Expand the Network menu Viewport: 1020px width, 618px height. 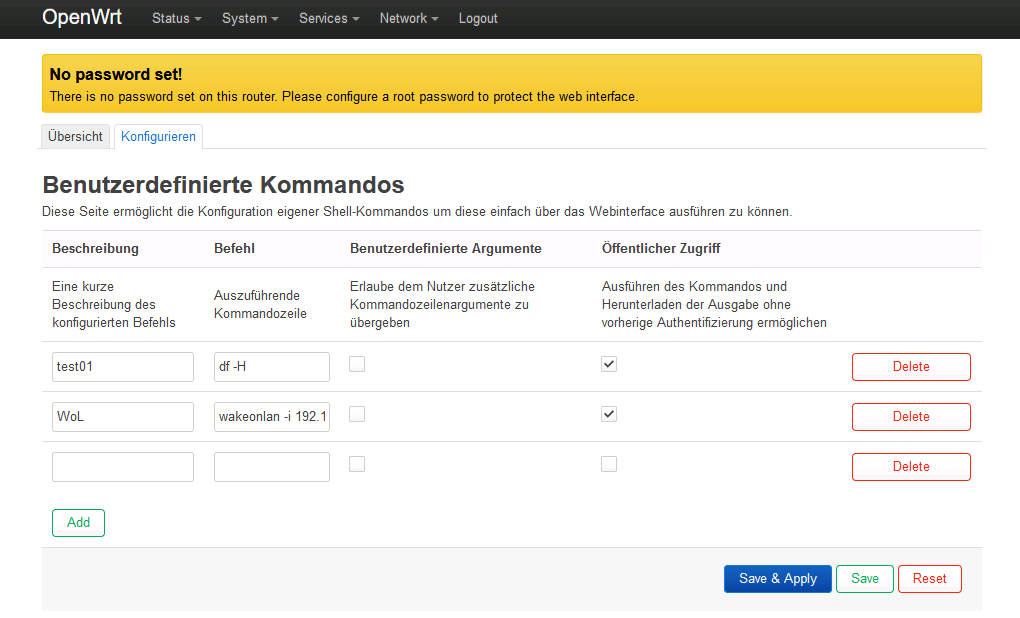tap(408, 18)
